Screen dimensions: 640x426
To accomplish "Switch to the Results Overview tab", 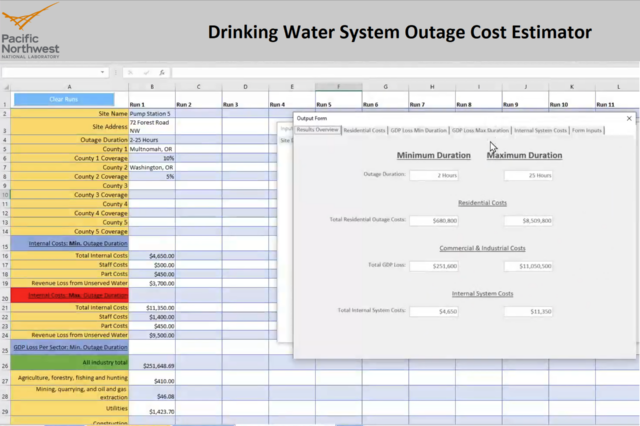I will [x=318, y=130].
